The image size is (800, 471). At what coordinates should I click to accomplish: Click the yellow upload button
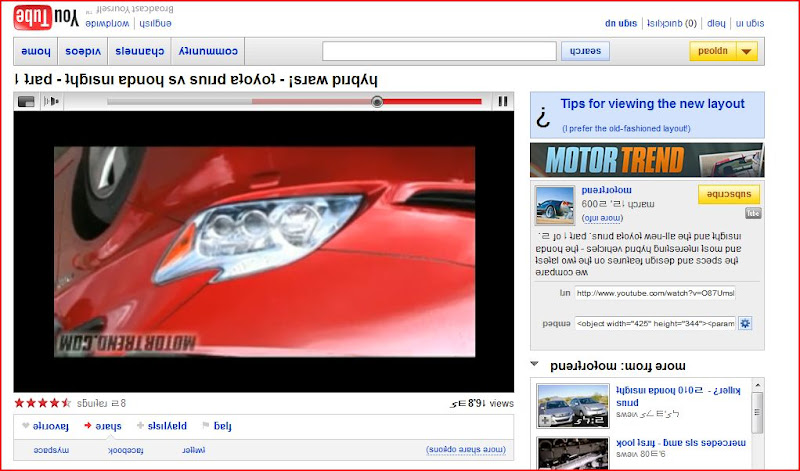click(713, 51)
